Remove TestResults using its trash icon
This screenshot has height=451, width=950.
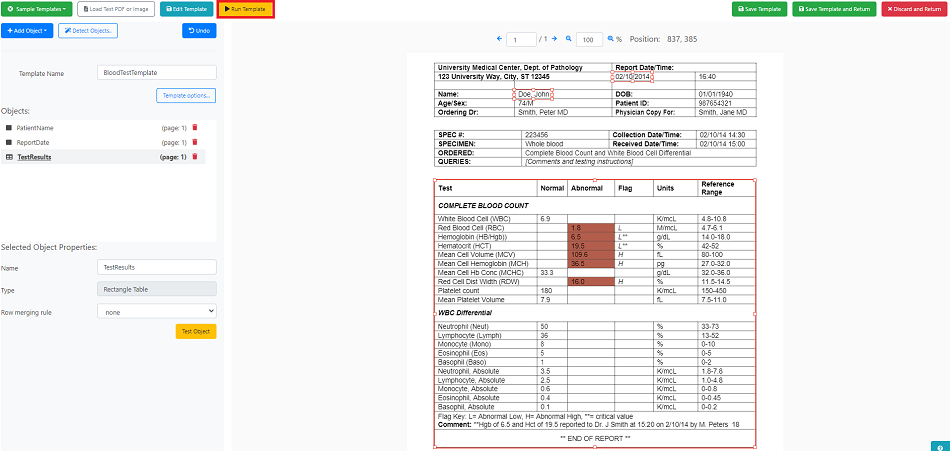(194, 157)
